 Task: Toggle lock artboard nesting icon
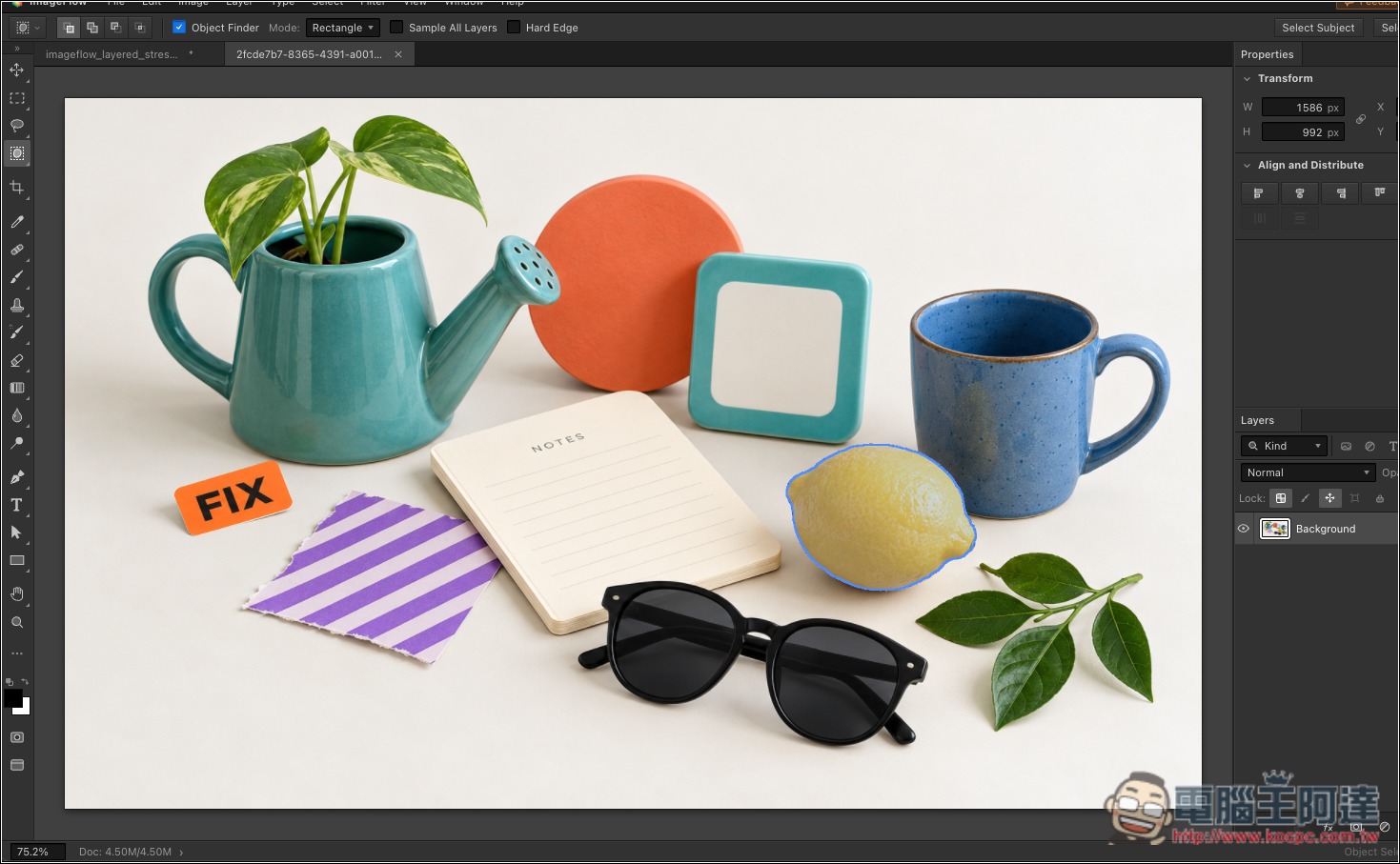(x=1355, y=498)
